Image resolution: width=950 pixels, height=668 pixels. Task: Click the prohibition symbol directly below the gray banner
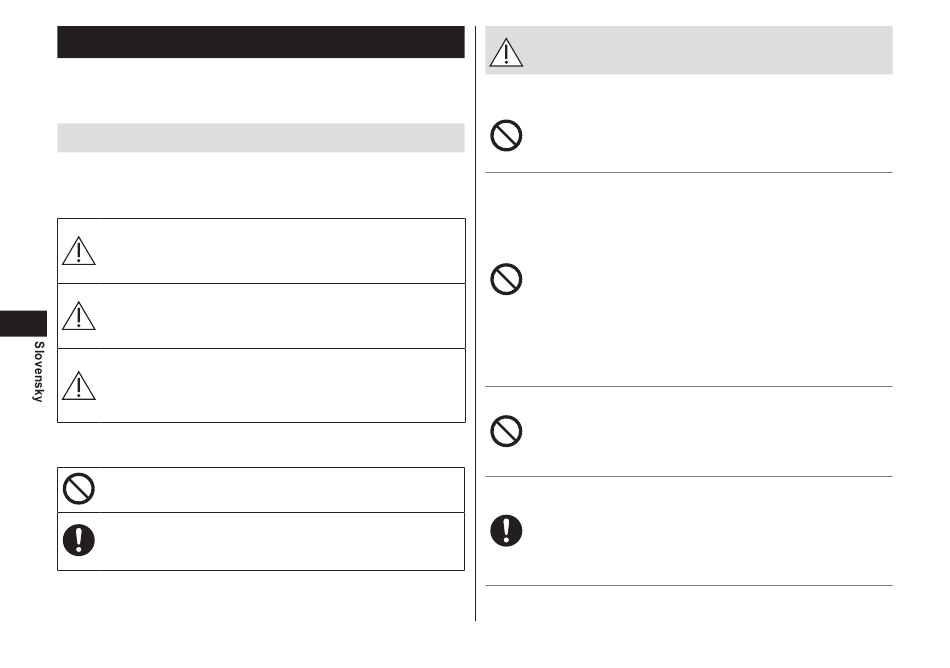coord(506,135)
